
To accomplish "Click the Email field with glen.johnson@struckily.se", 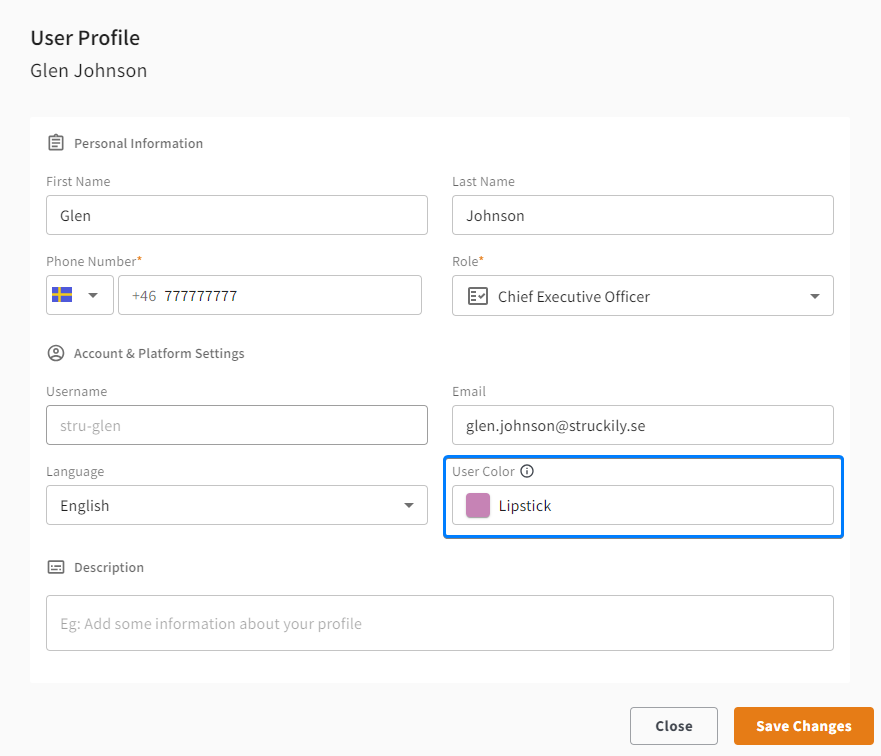I will click(x=642, y=425).
